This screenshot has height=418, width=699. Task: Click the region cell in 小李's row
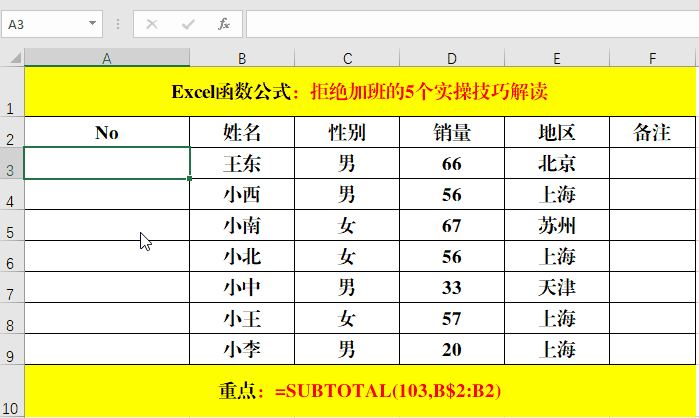[x=557, y=349]
